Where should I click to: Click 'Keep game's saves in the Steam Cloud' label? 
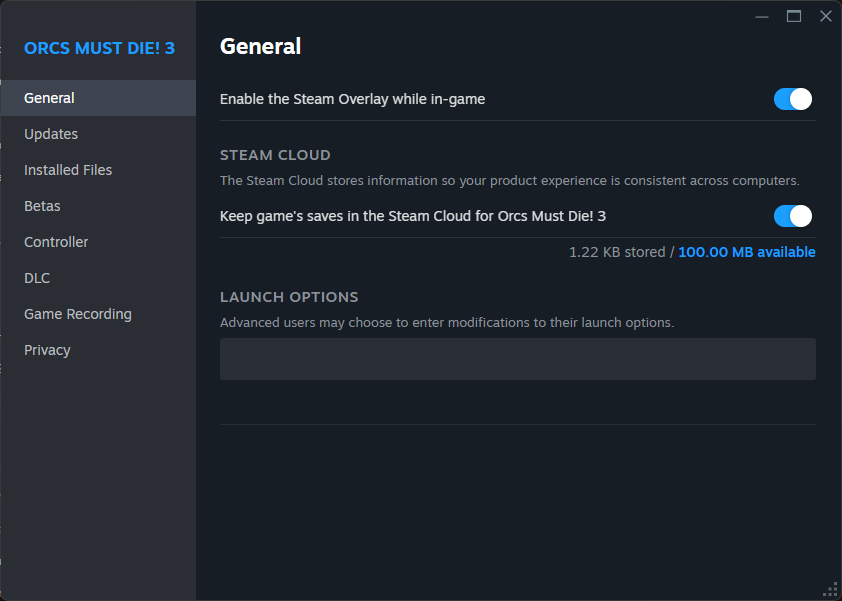coord(413,216)
